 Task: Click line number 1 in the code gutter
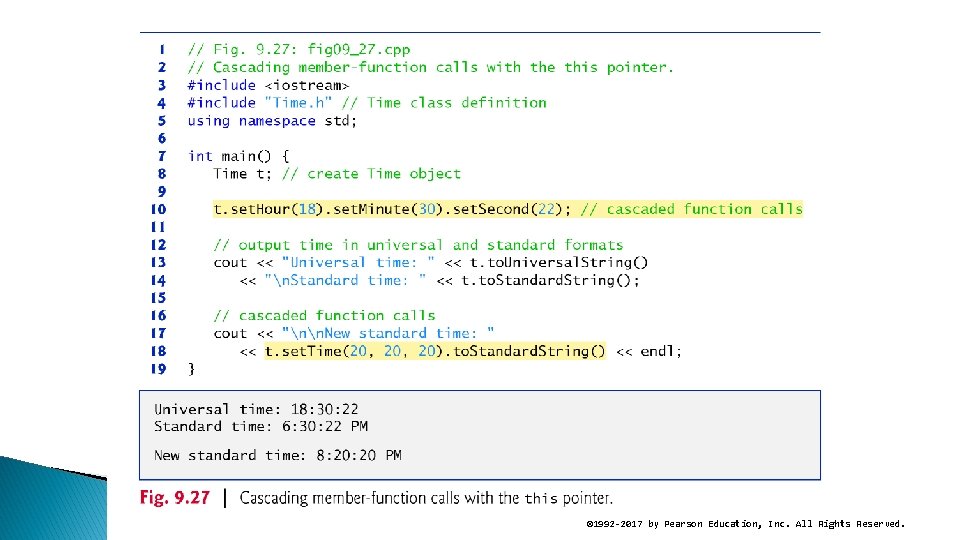162,50
